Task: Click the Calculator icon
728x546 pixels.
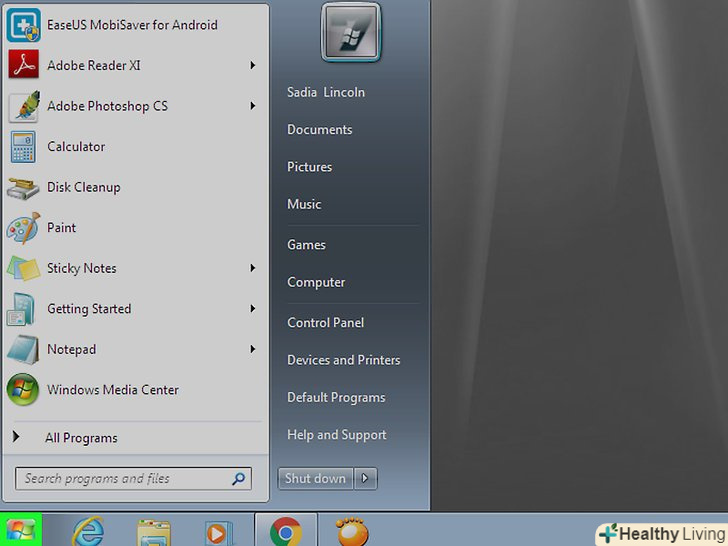Action: coord(23,147)
